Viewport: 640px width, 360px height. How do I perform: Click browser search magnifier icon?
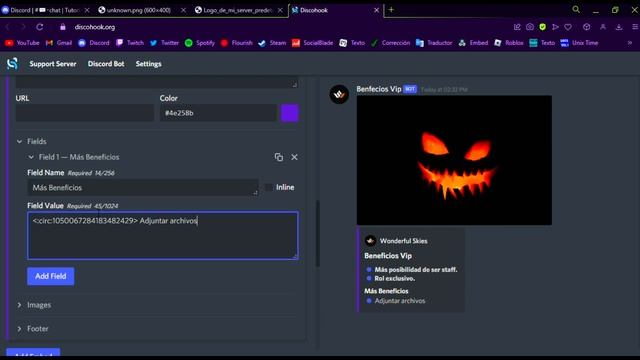click(x=576, y=9)
